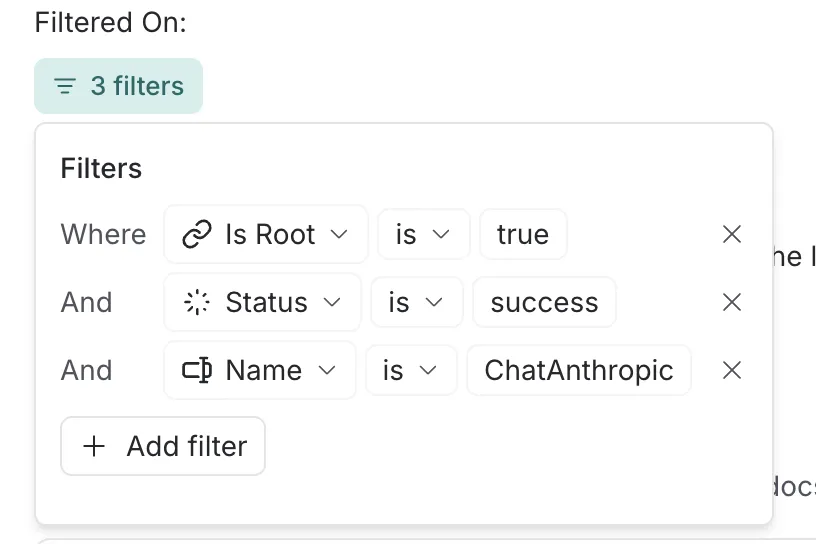Click the plus icon in Add filter
The image size is (816, 544).
pos(94,446)
